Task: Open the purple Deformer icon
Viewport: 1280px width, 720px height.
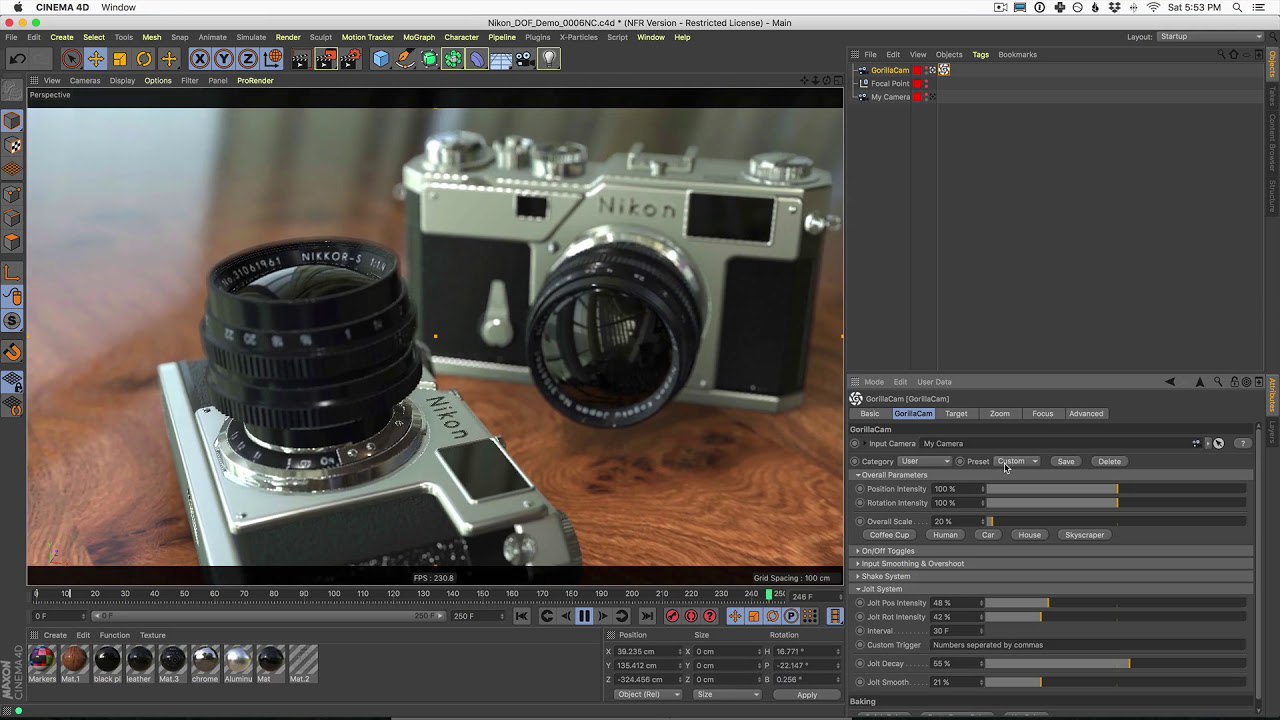Action: (477, 59)
